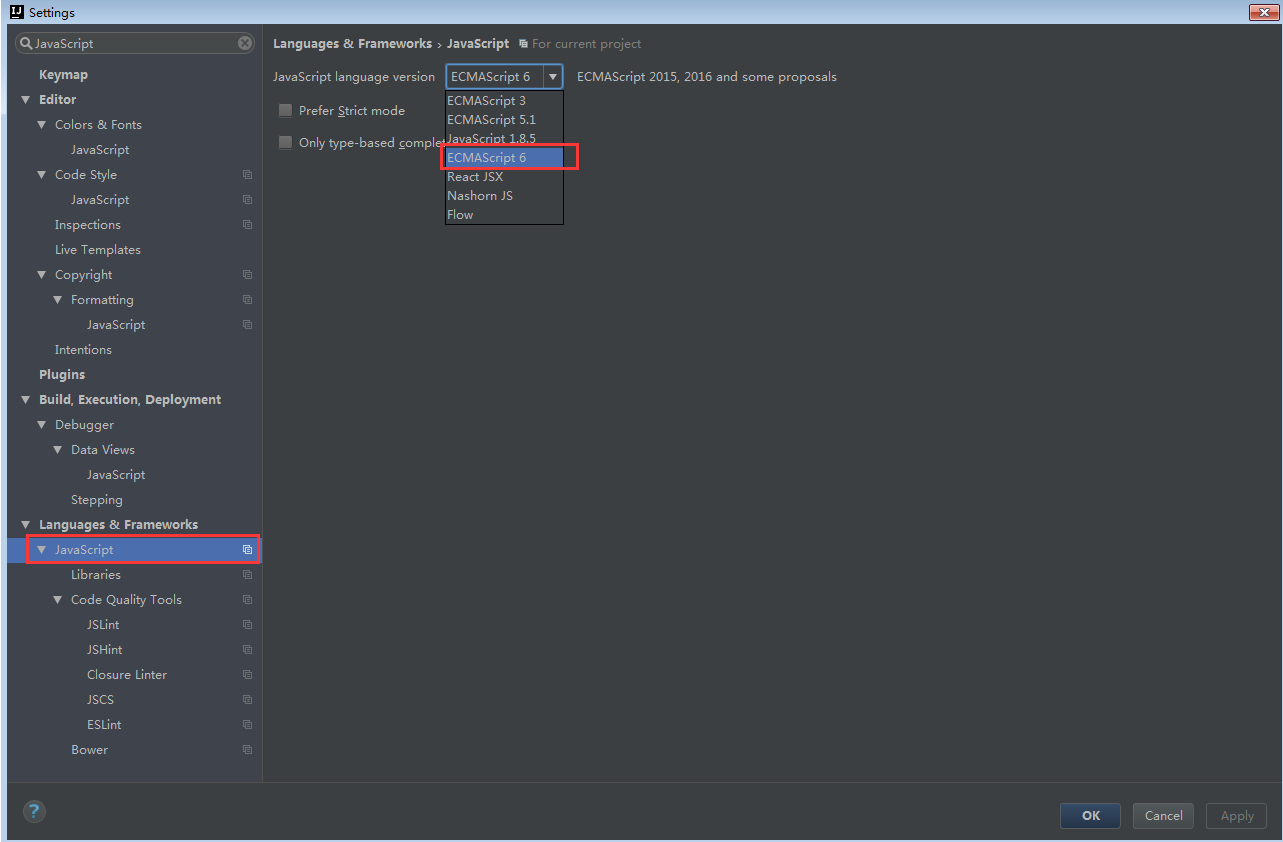
Task: Select JavaScript under Colors & Fonts
Action: pos(100,150)
